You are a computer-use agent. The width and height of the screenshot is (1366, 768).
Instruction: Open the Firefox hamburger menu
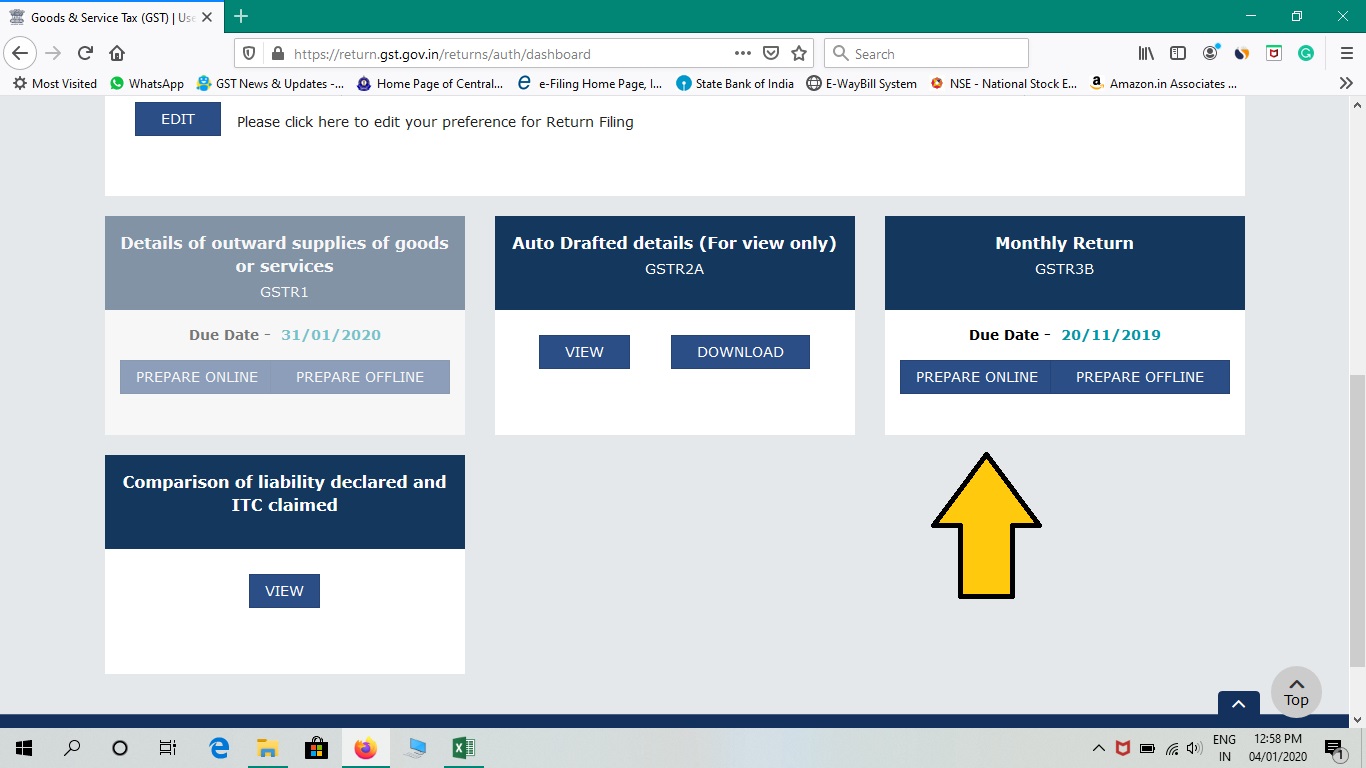(1345, 53)
